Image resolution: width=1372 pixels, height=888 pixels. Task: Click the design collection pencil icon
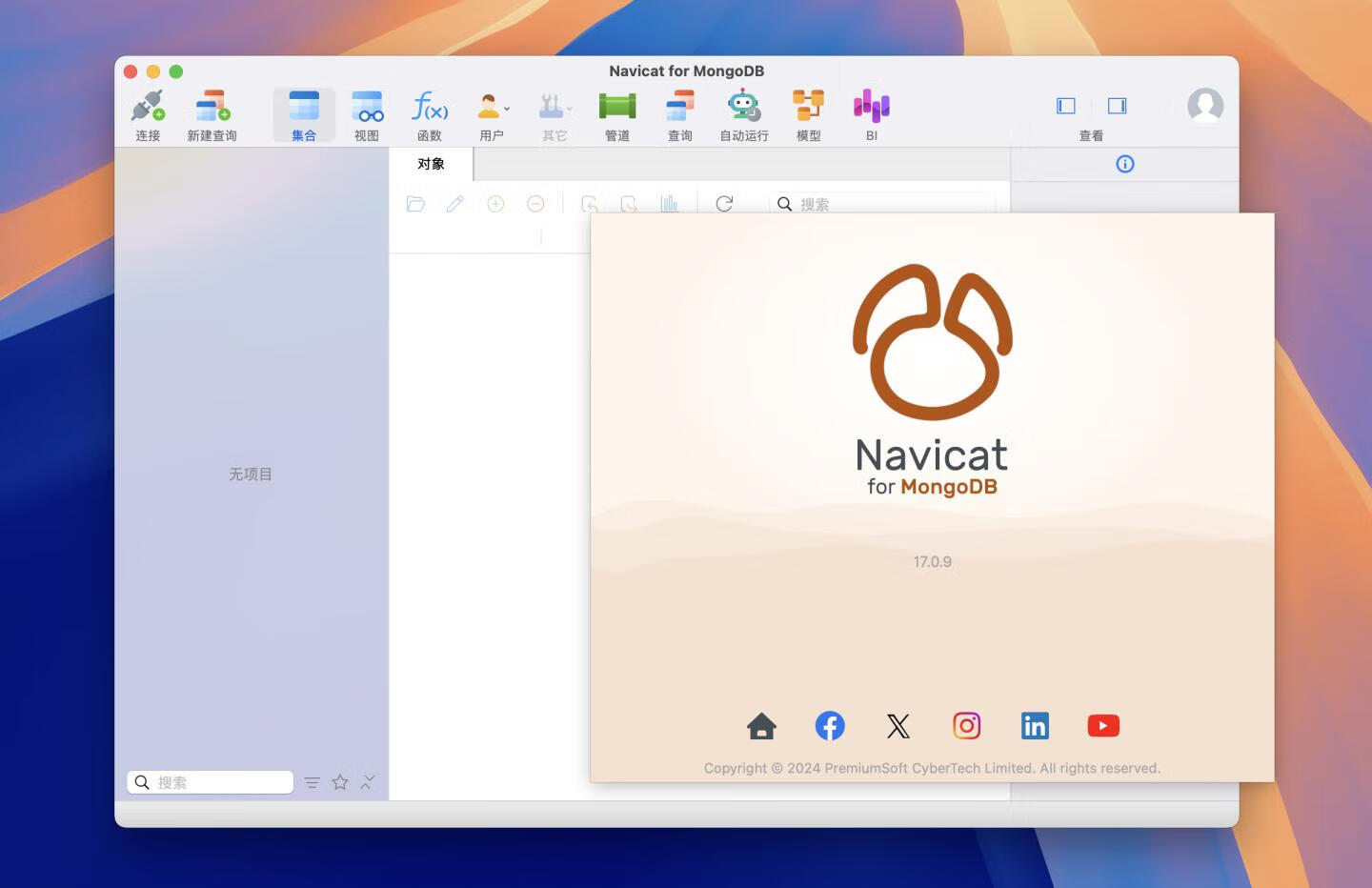[455, 204]
